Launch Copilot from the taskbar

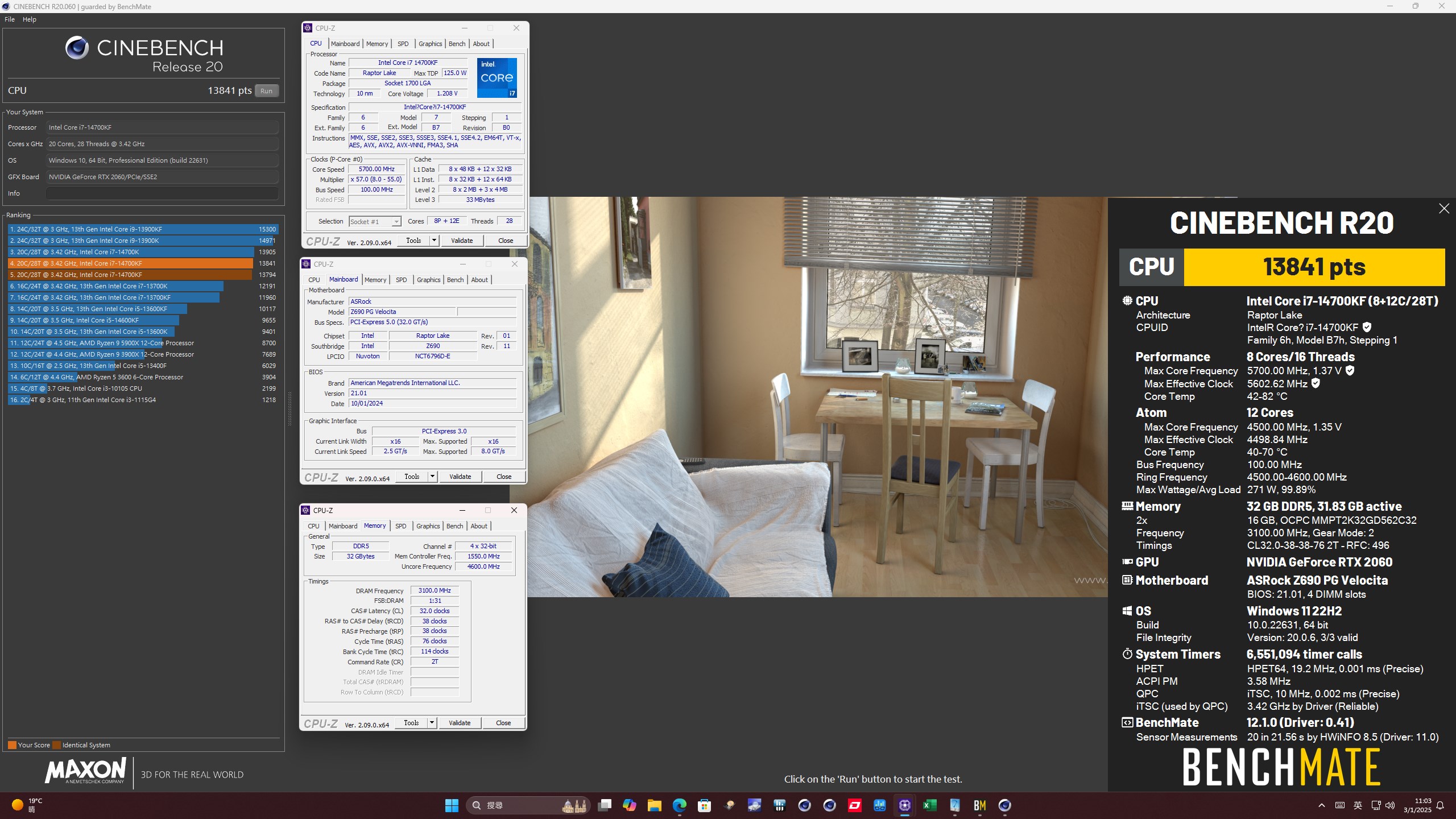(x=630, y=805)
